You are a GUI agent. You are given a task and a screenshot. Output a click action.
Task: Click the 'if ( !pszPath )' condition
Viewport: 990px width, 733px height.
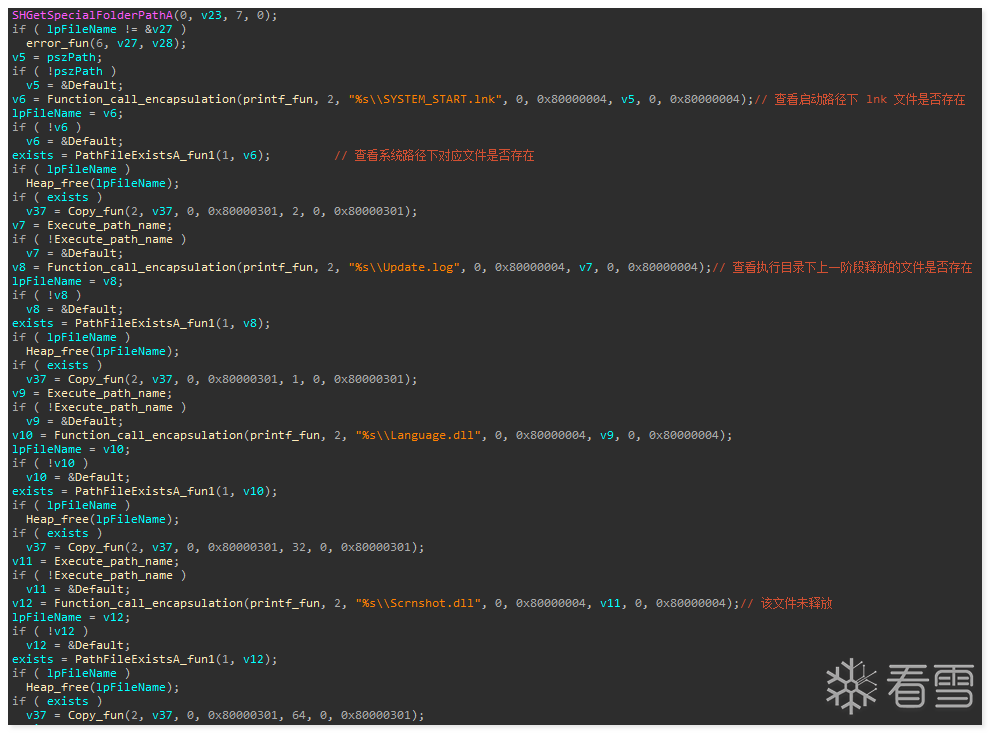coord(64,71)
